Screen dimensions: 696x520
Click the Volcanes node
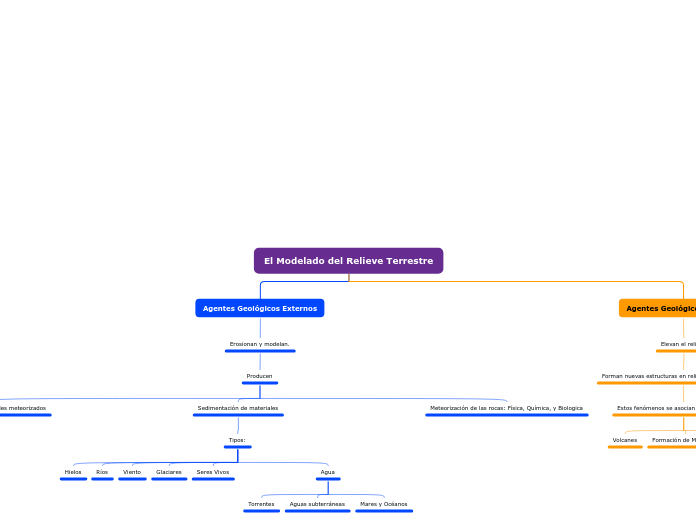pyautogui.click(x=625, y=440)
